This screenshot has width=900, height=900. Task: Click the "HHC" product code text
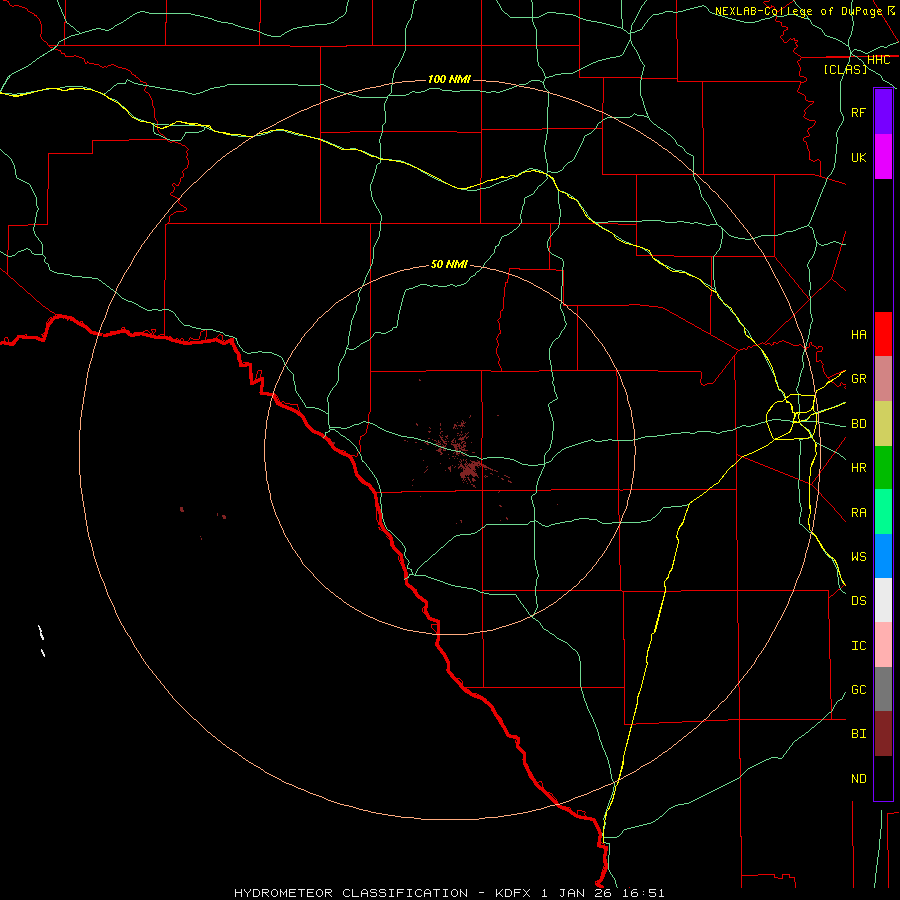[879, 60]
